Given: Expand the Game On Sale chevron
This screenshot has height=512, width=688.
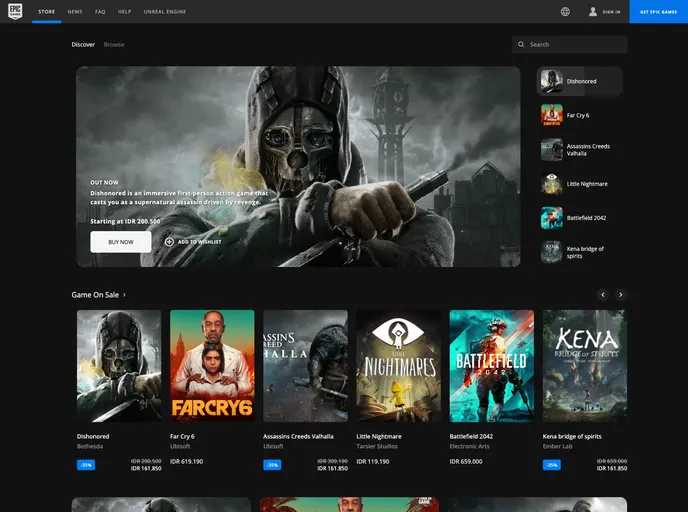Looking at the screenshot, I should (x=124, y=295).
